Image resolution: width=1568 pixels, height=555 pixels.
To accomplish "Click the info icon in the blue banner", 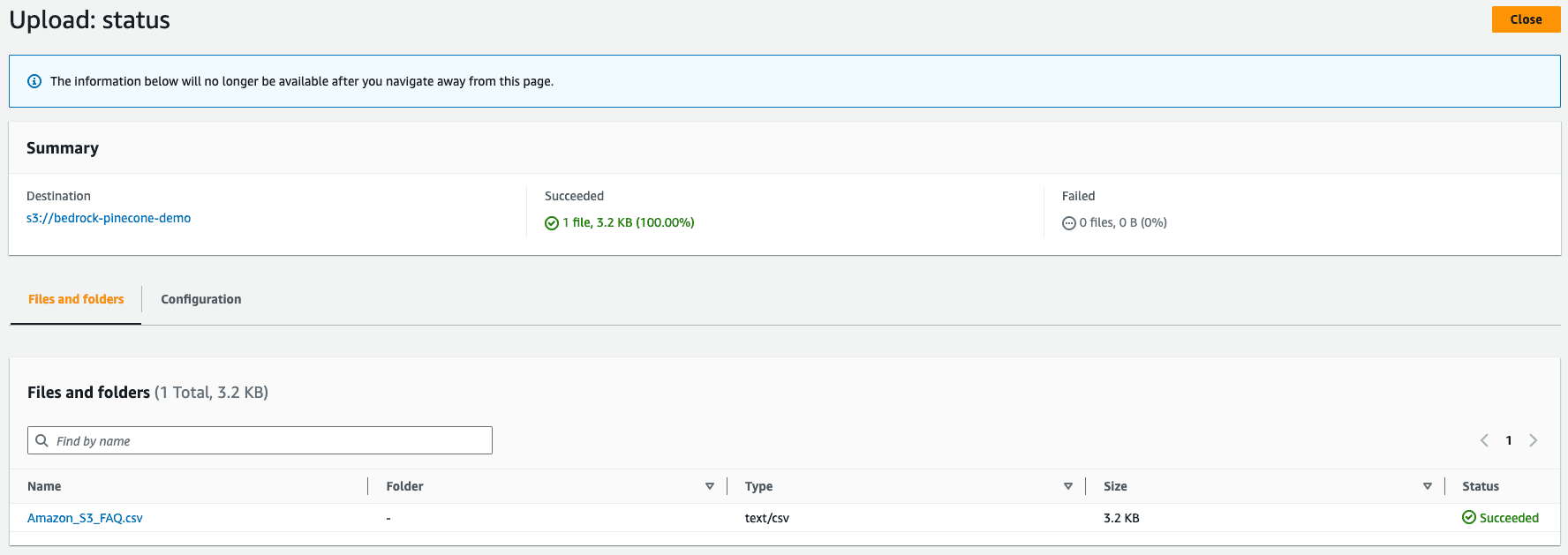I will (34, 81).
